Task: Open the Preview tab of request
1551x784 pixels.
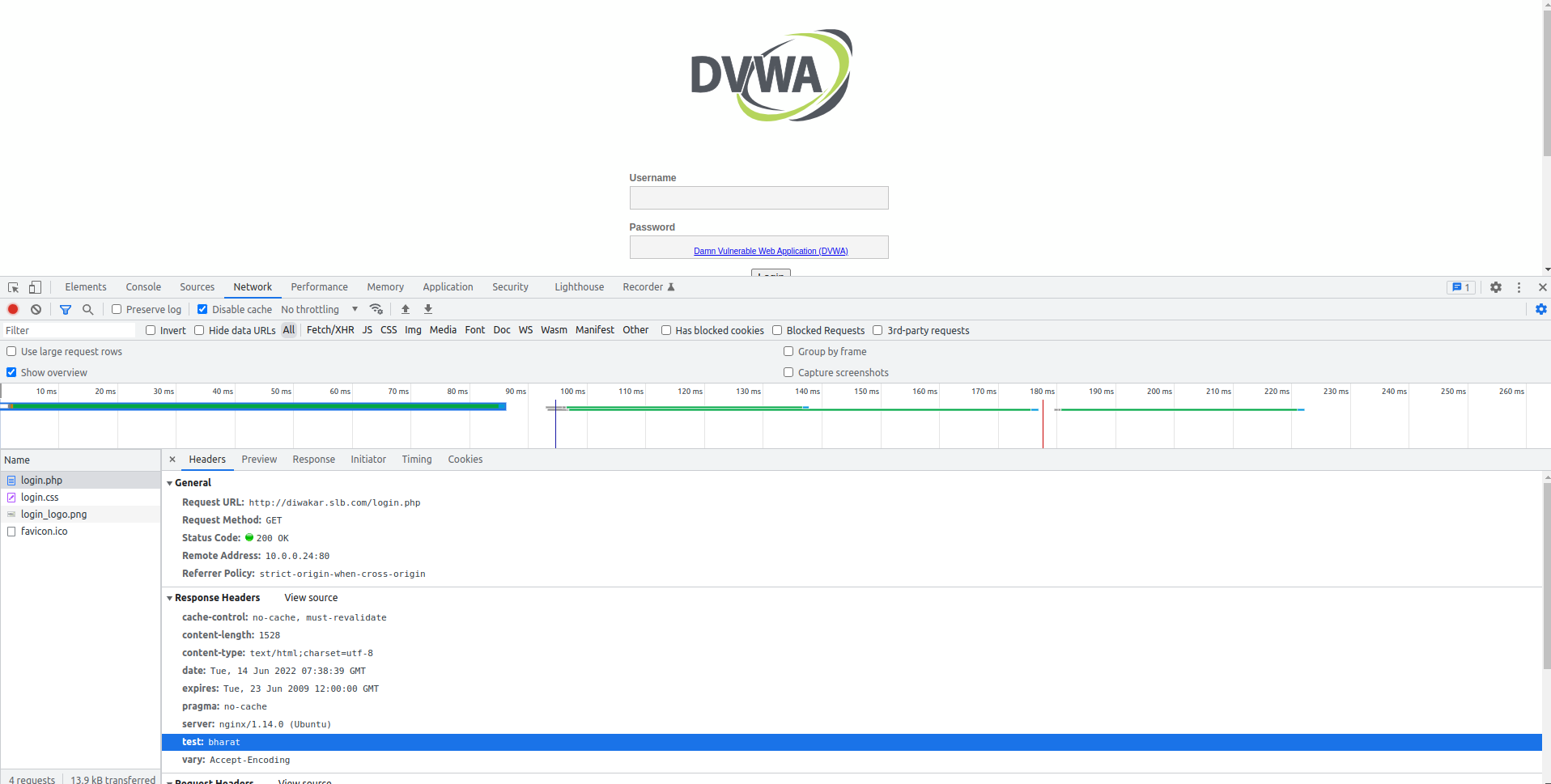Action: [259, 460]
